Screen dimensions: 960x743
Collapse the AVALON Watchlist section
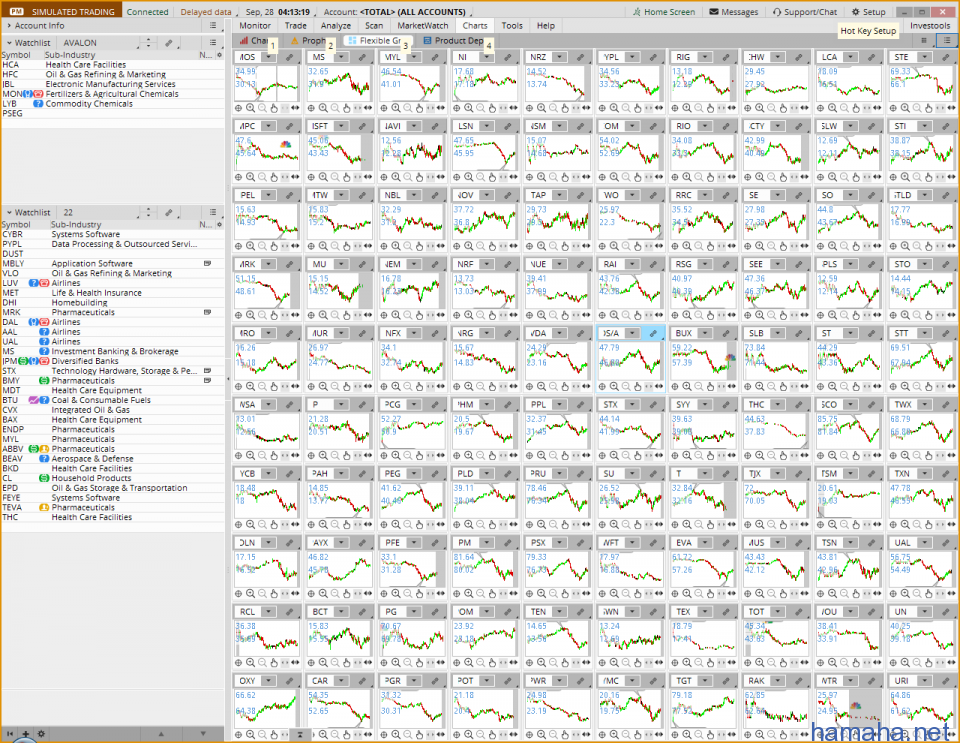(x=9, y=43)
